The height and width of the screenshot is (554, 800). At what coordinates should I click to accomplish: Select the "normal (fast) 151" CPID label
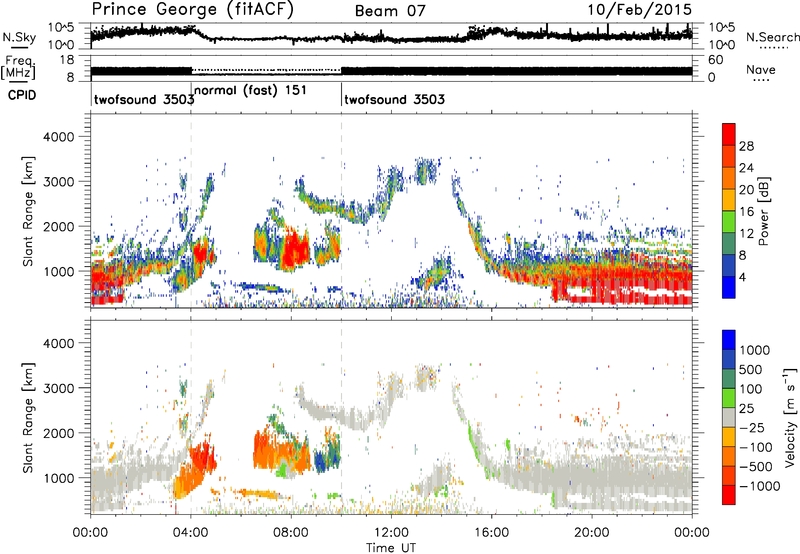coord(251,91)
